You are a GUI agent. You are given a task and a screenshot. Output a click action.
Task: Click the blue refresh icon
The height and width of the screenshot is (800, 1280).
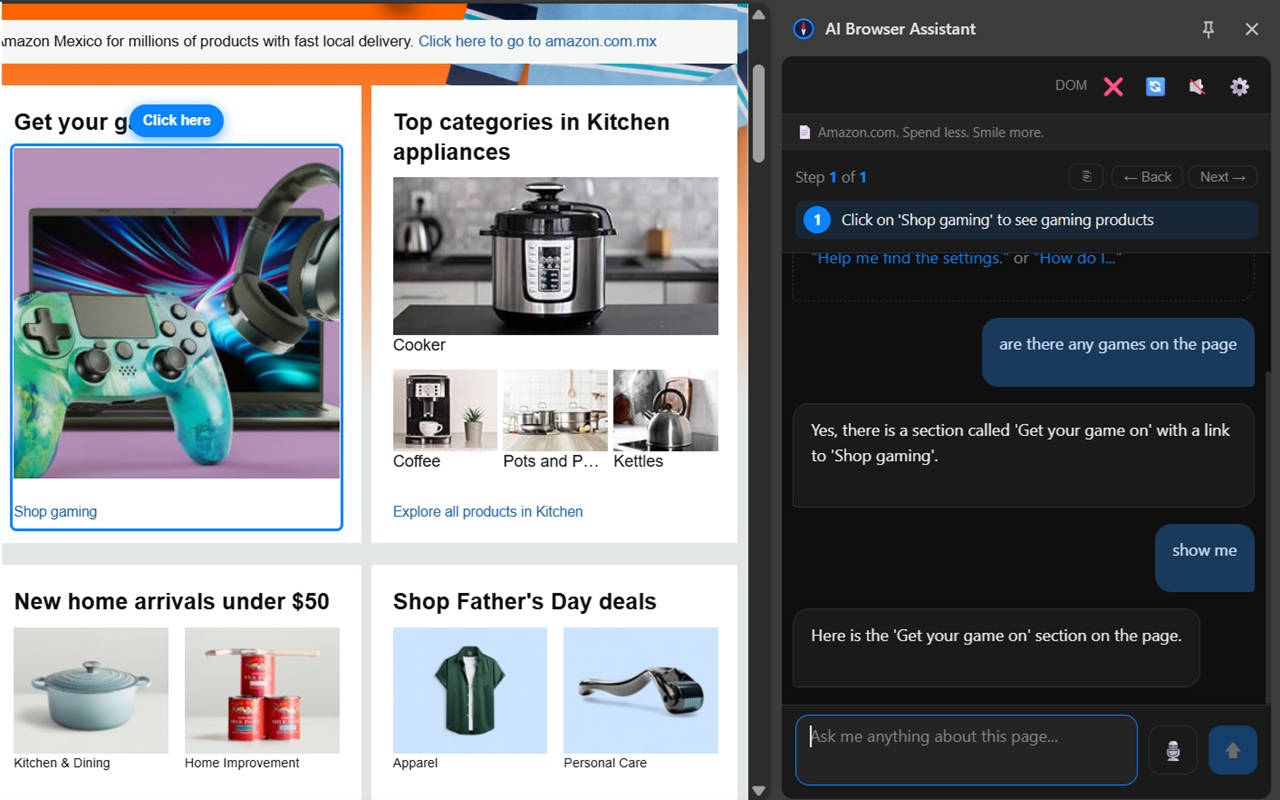(x=1155, y=86)
